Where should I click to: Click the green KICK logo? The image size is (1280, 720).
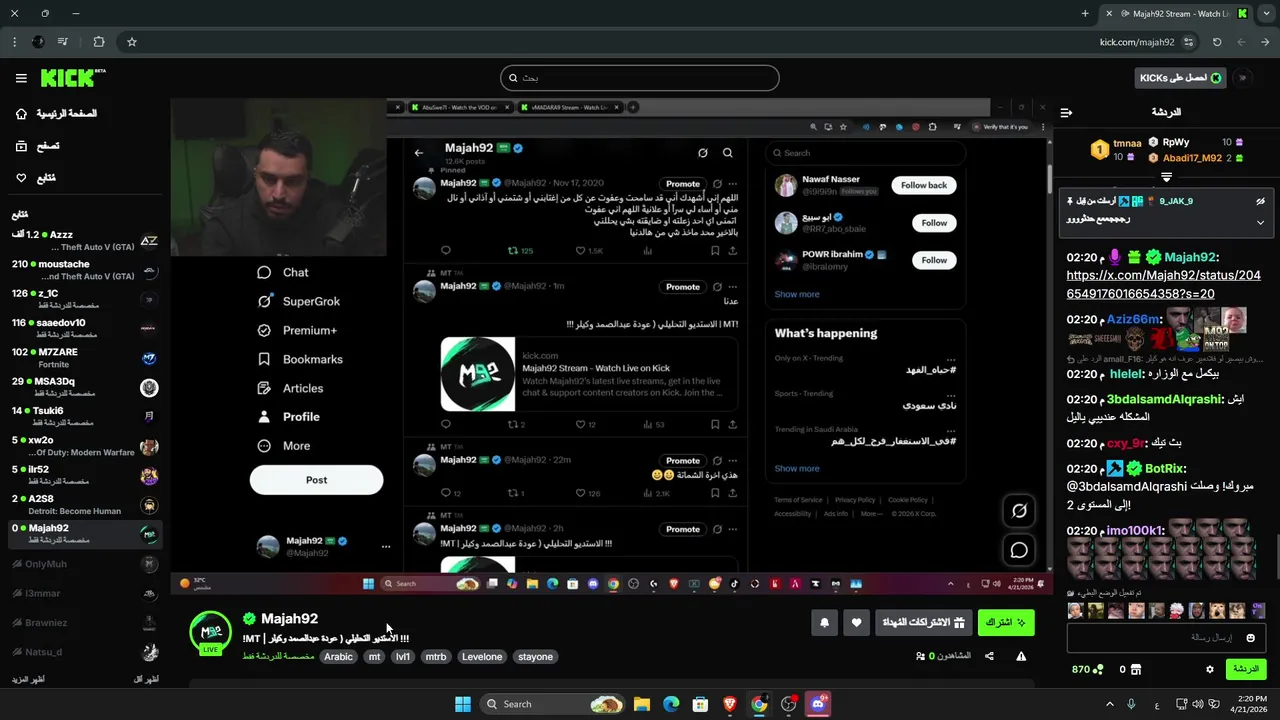coord(72,78)
